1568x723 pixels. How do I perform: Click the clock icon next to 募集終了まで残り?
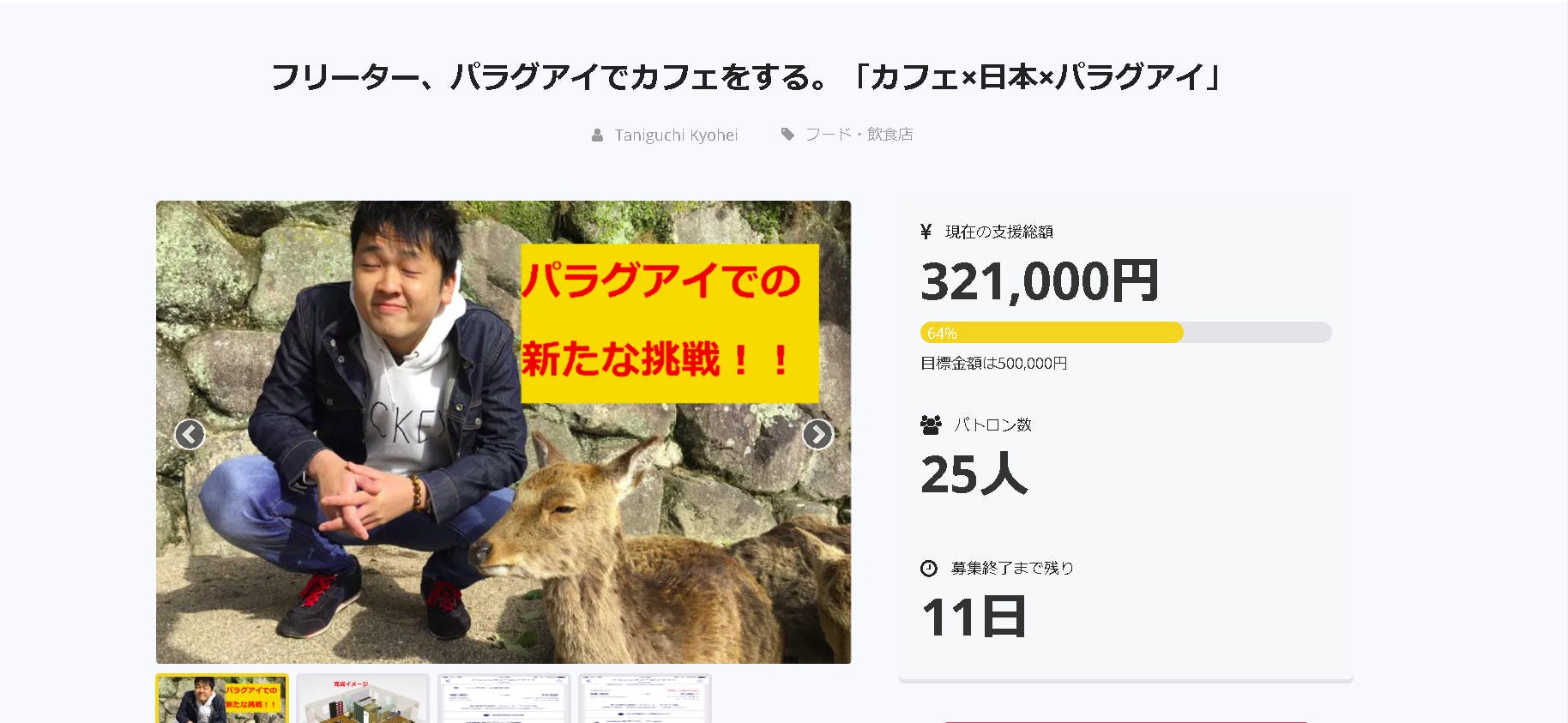(929, 568)
